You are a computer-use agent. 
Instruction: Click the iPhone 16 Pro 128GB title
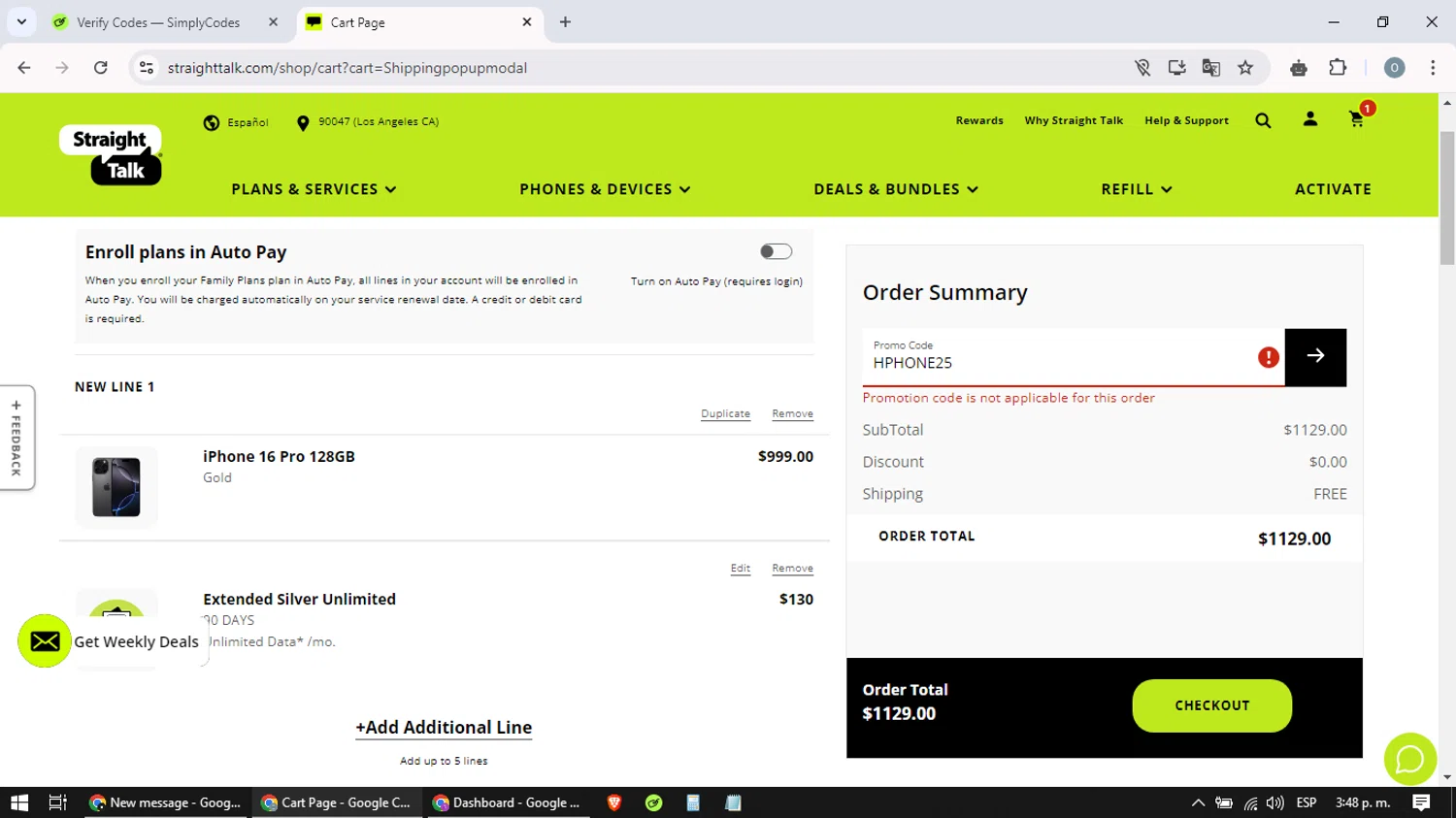279,456
